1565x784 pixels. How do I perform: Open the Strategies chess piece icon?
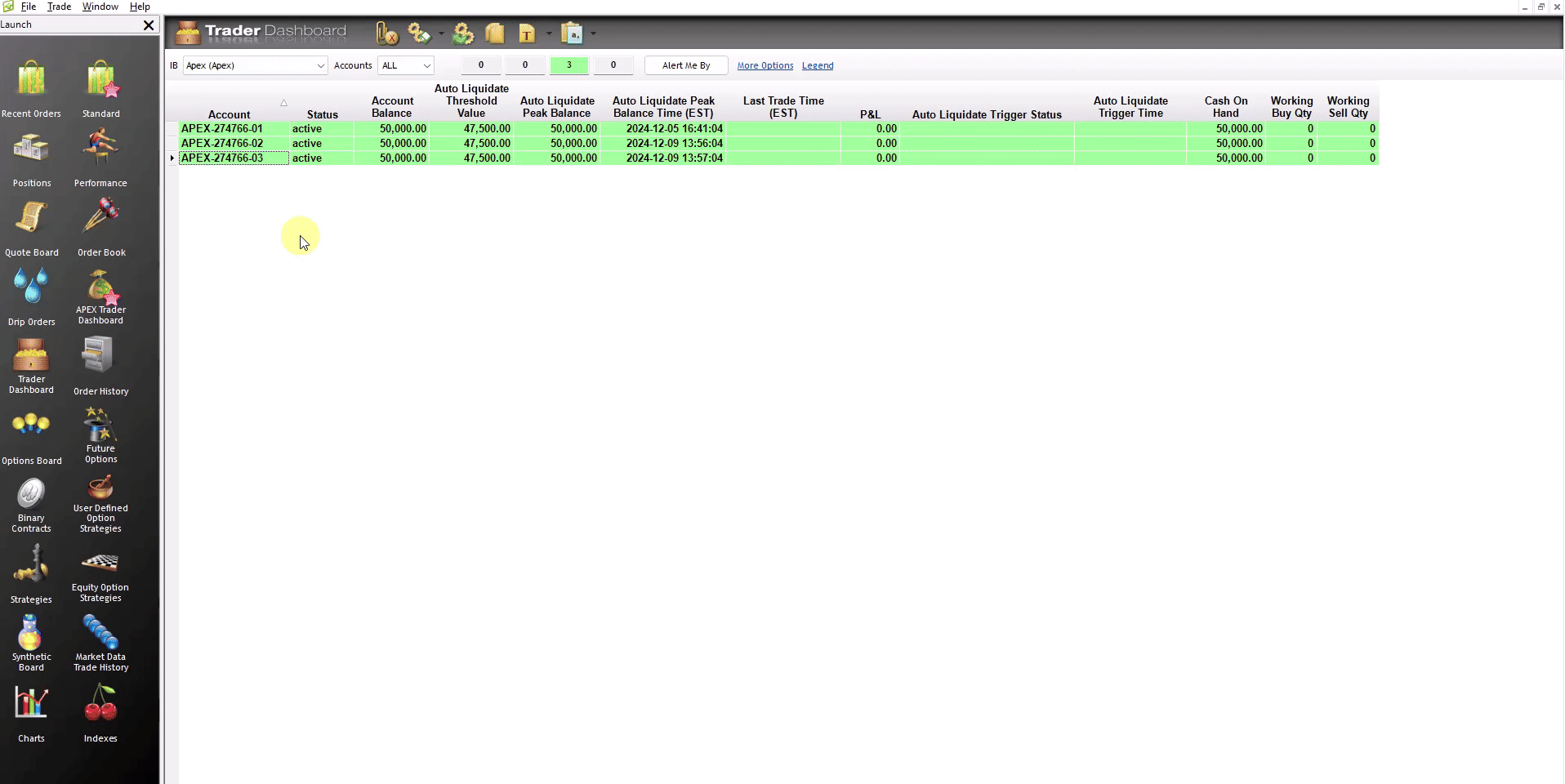click(x=31, y=565)
